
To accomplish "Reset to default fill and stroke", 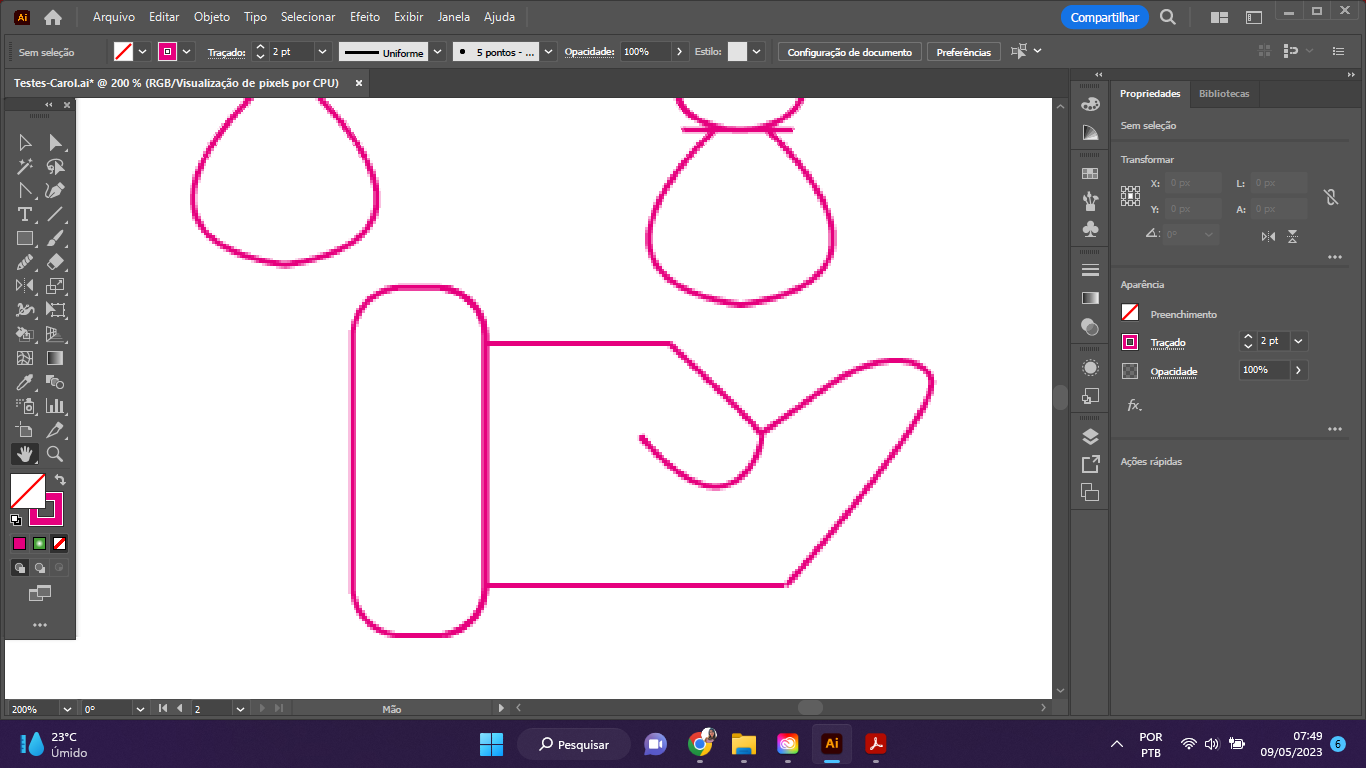I will (x=16, y=520).
